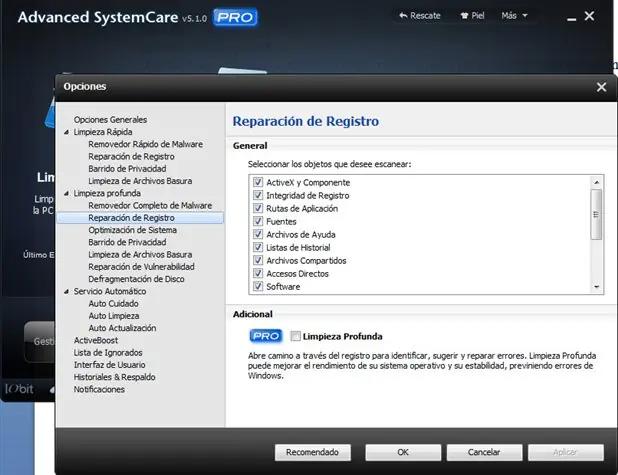Open the Más dropdown menu
Image resolution: width=618 pixels, height=475 pixels.
point(514,16)
